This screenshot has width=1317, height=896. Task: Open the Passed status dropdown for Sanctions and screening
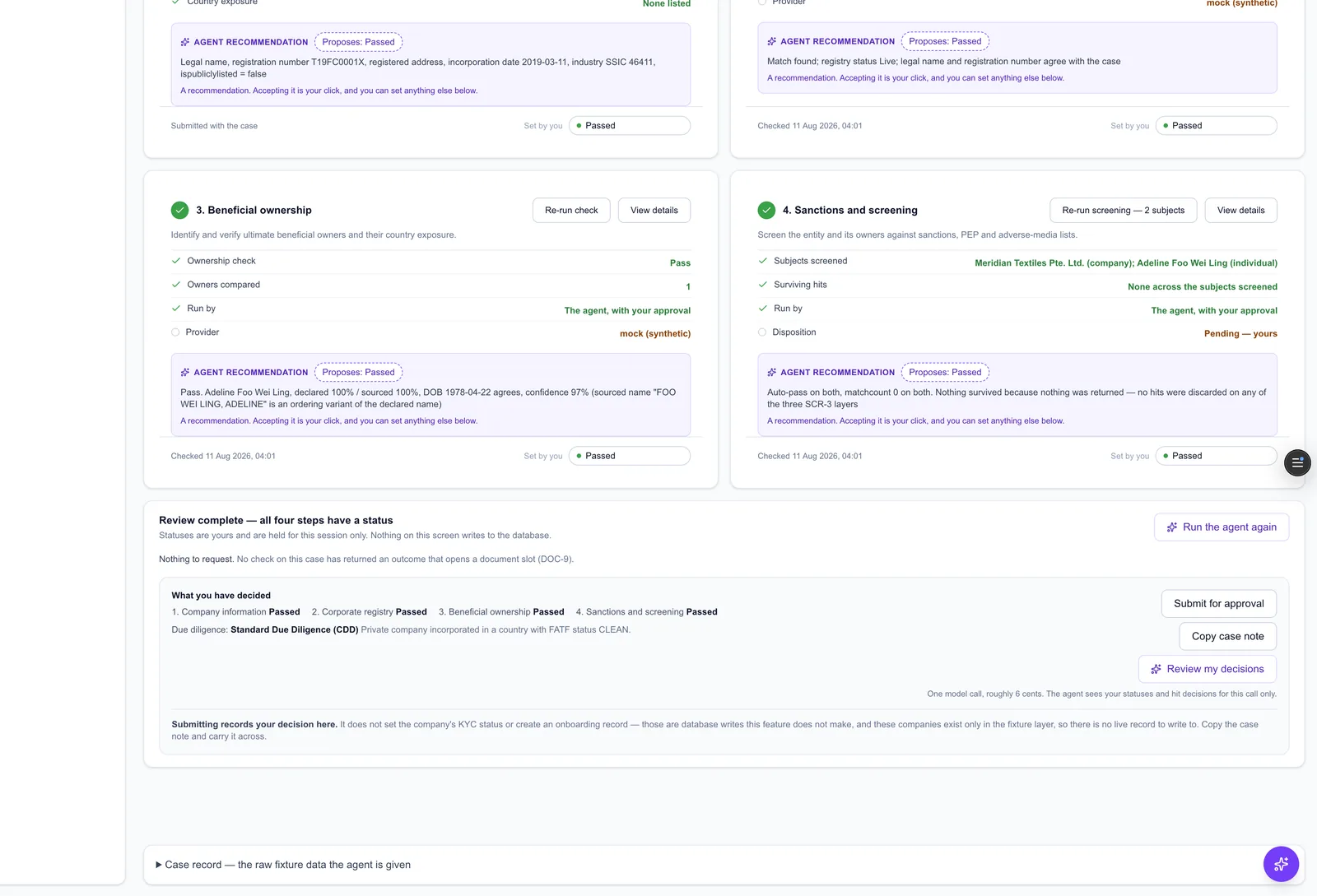point(1216,456)
